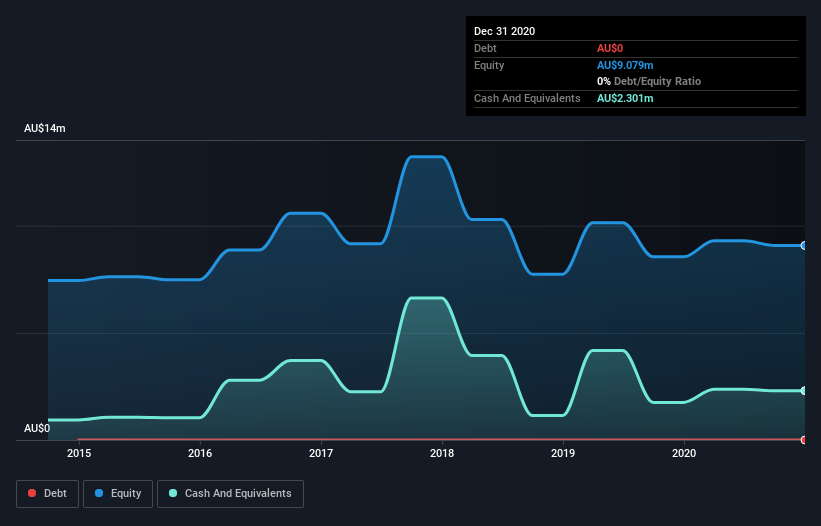
Task: Click the Debt label in tooltip
Action: (x=485, y=48)
